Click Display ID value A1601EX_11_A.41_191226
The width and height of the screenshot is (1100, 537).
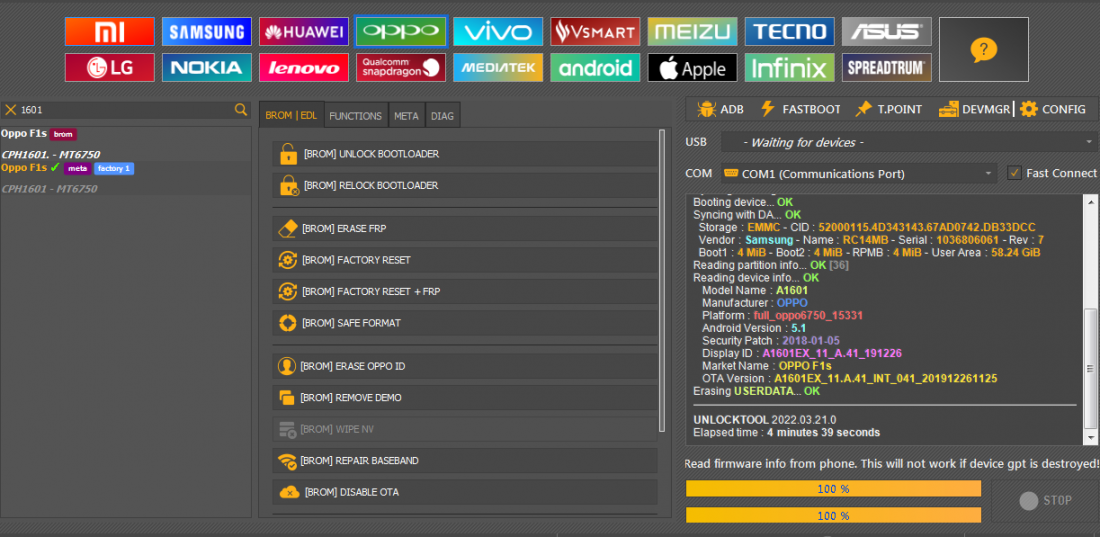[832, 353]
